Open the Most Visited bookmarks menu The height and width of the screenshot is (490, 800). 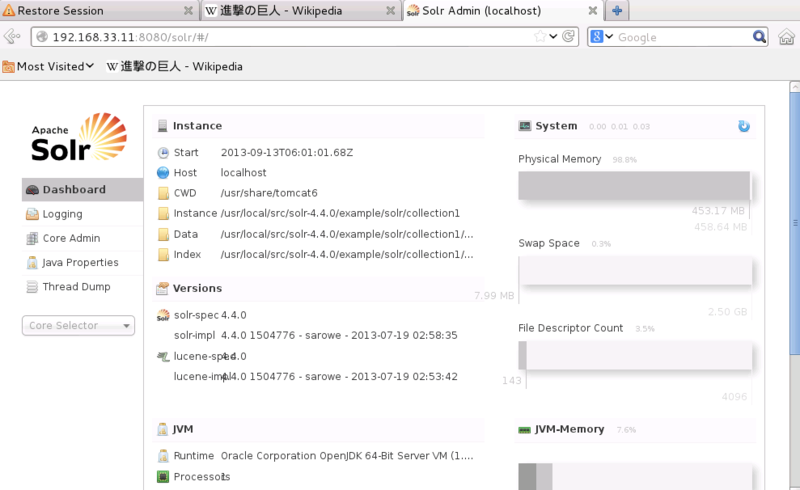point(48,66)
